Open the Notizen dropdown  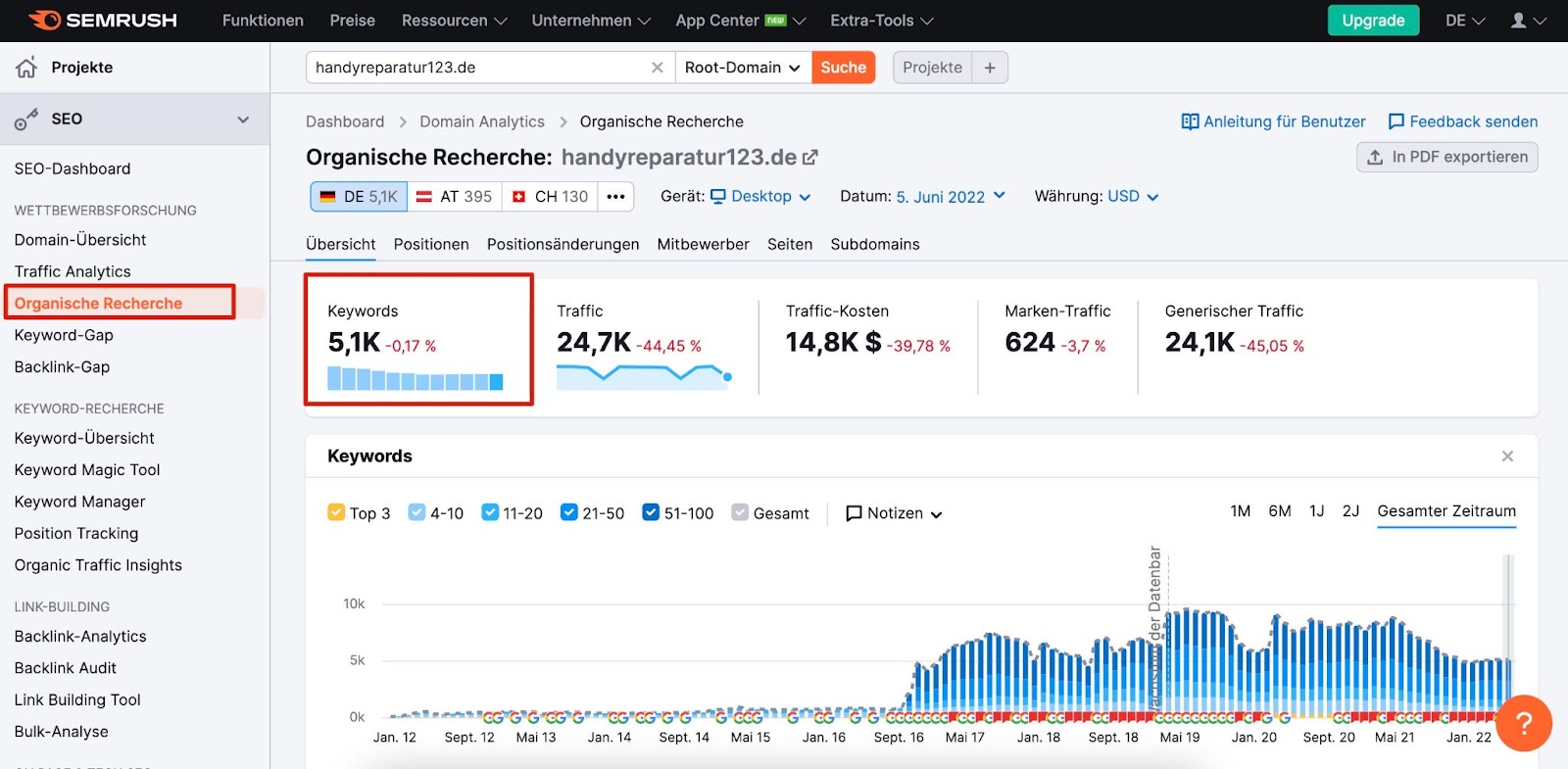coord(894,513)
